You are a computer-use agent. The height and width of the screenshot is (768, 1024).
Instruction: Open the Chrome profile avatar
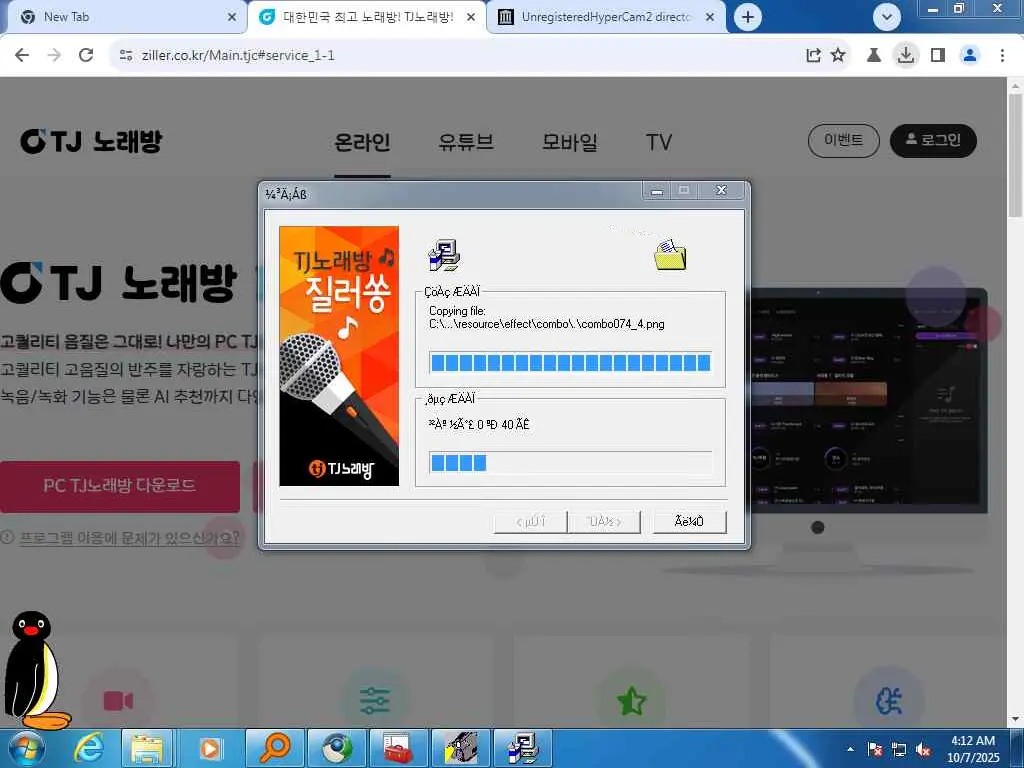click(970, 56)
